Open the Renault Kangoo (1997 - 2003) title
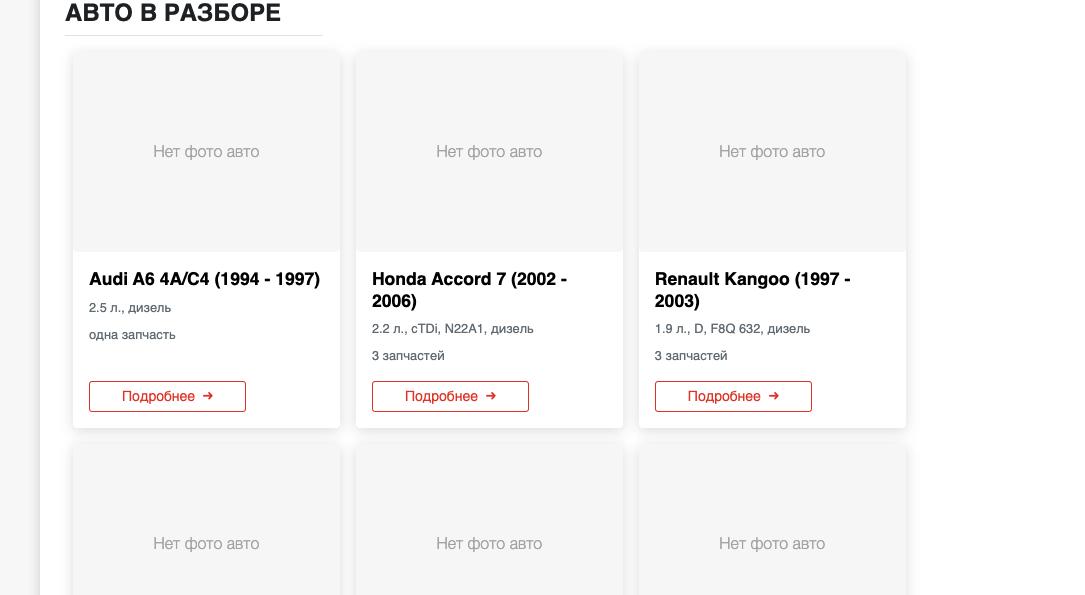The height and width of the screenshot is (595, 1085). (752, 290)
